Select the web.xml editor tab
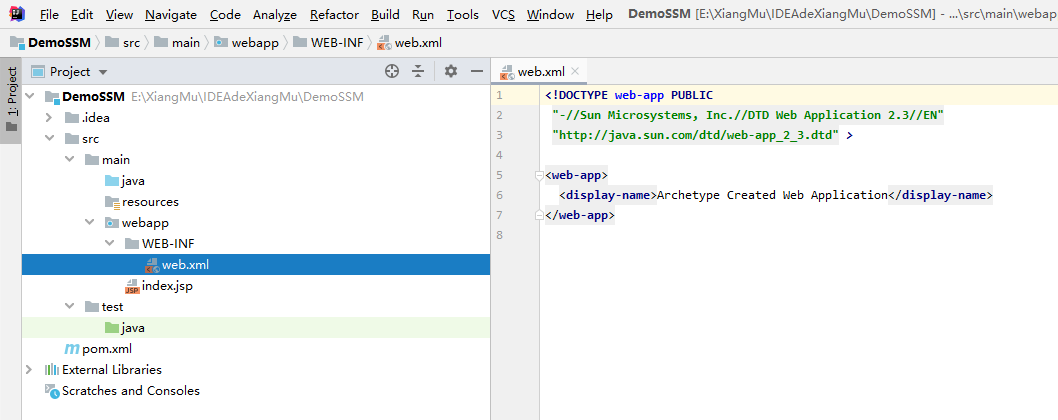1058x420 pixels. [540, 72]
